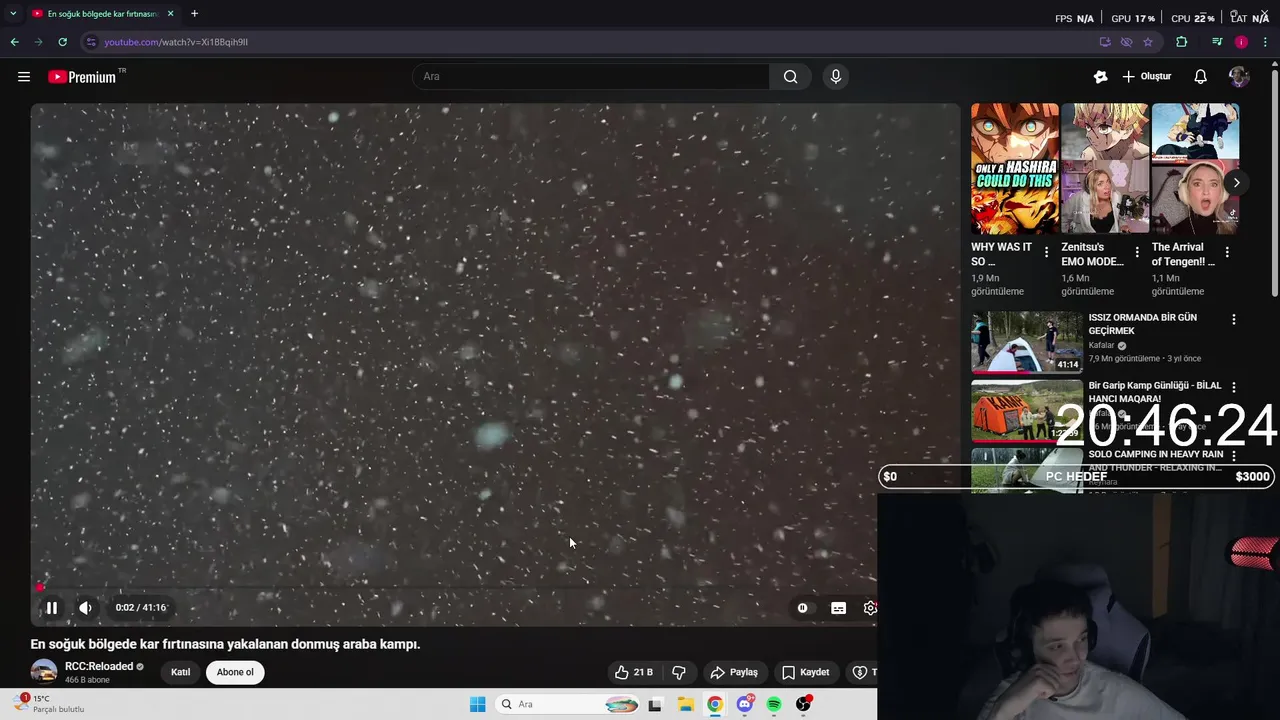This screenshot has width=1280, height=720.
Task: Open Discord from the taskbar
Action: [745, 705]
